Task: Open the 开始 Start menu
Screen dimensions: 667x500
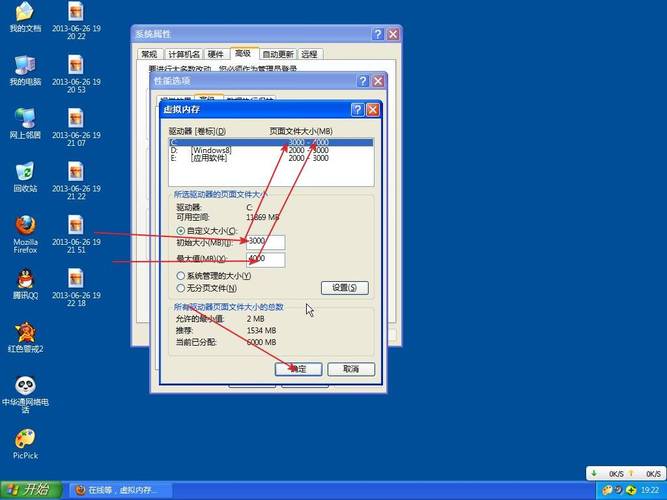Action: [31, 489]
